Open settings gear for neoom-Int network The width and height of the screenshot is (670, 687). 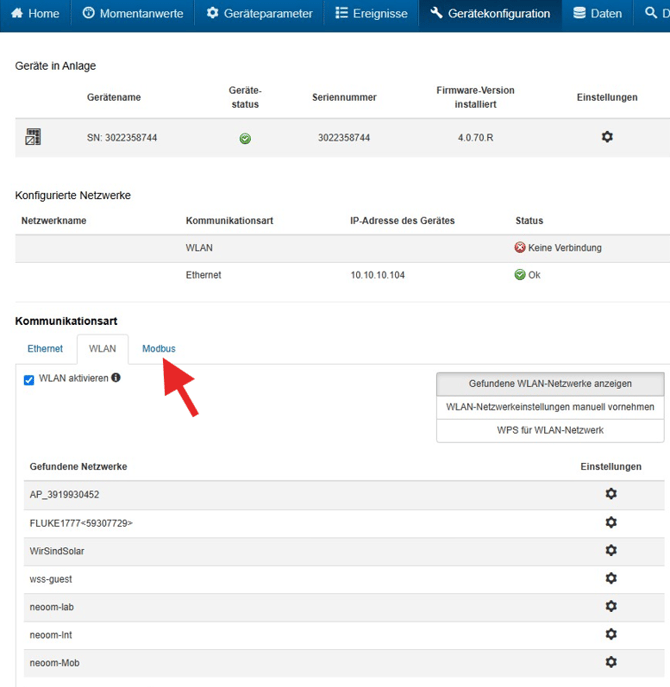(611, 634)
